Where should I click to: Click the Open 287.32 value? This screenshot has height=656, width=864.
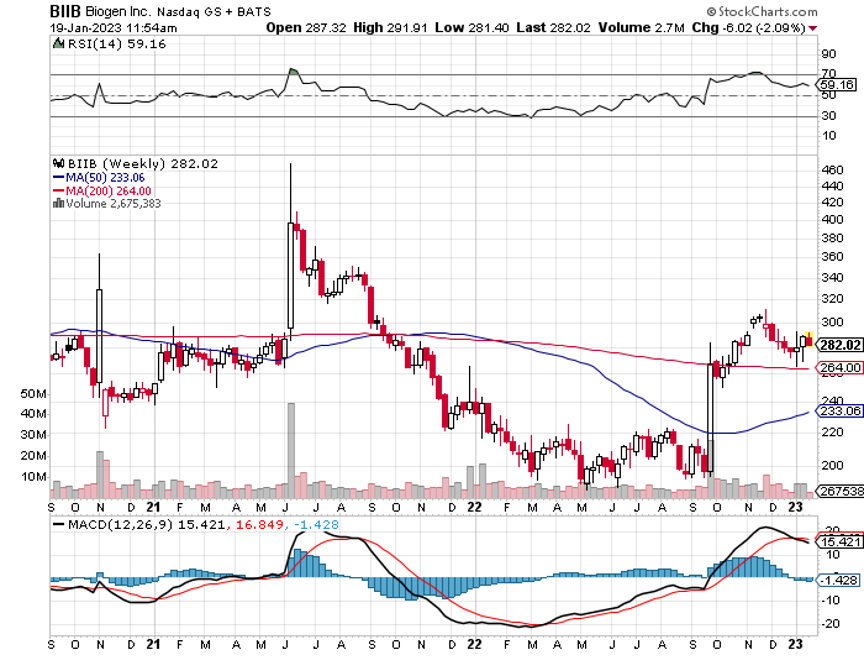pos(306,28)
